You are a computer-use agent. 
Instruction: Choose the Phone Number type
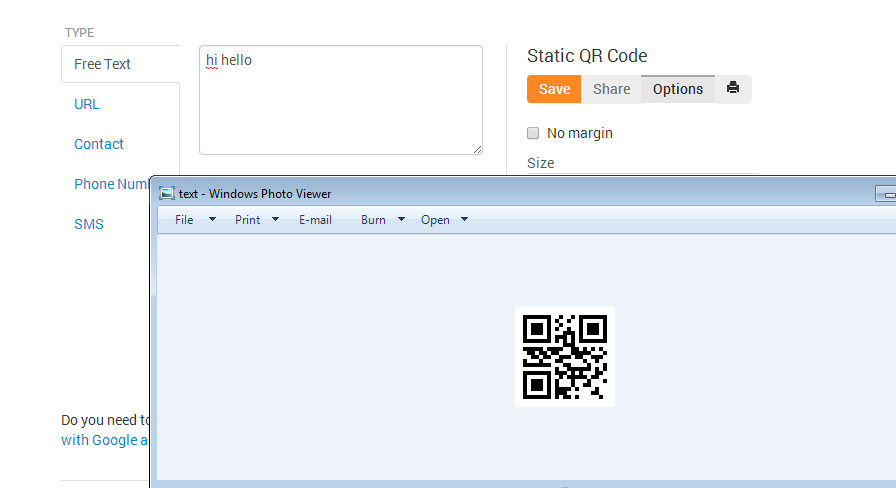click(111, 184)
